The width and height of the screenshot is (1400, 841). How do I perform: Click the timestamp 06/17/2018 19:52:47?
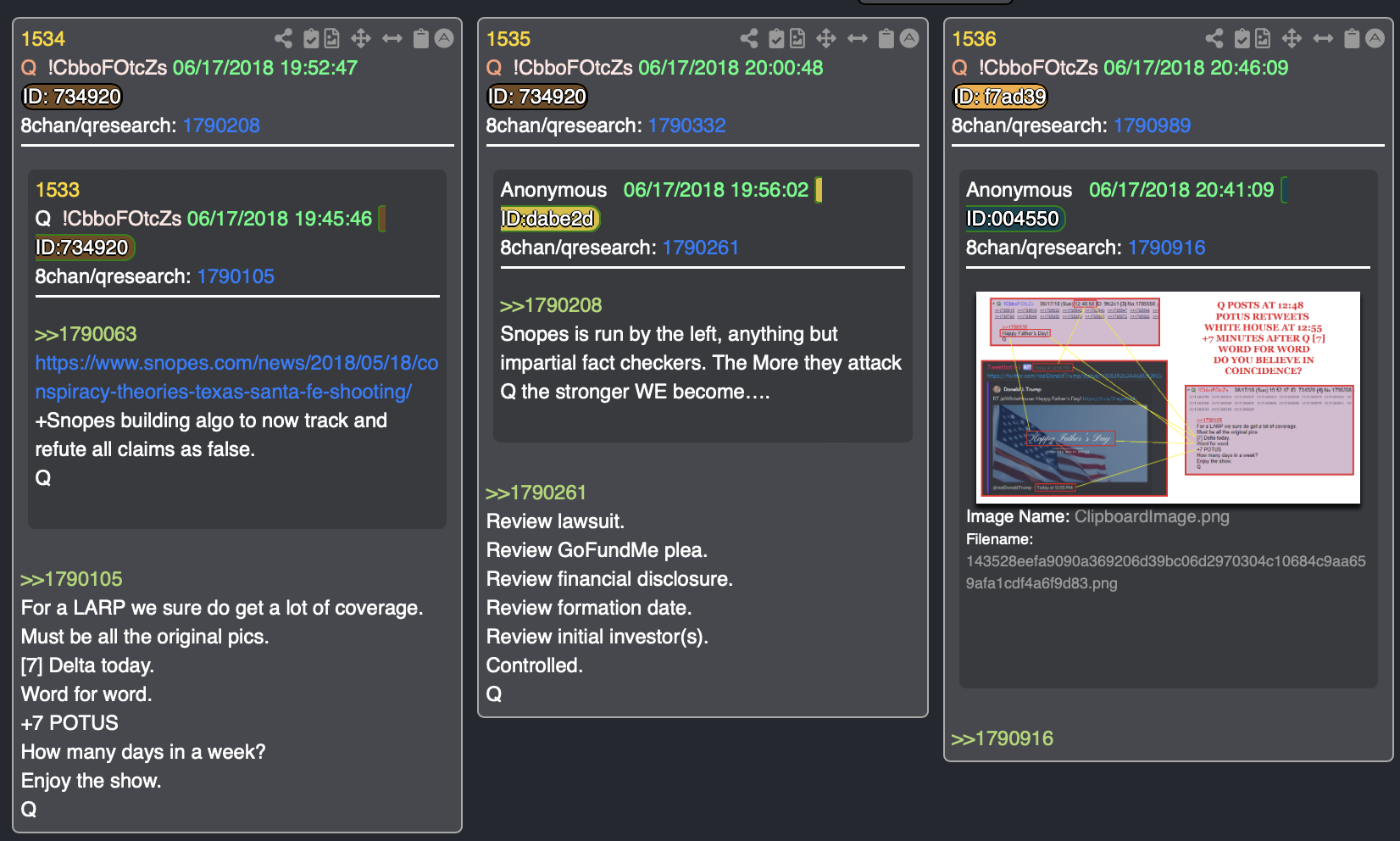pyautogui.click(x=265, y=68)
